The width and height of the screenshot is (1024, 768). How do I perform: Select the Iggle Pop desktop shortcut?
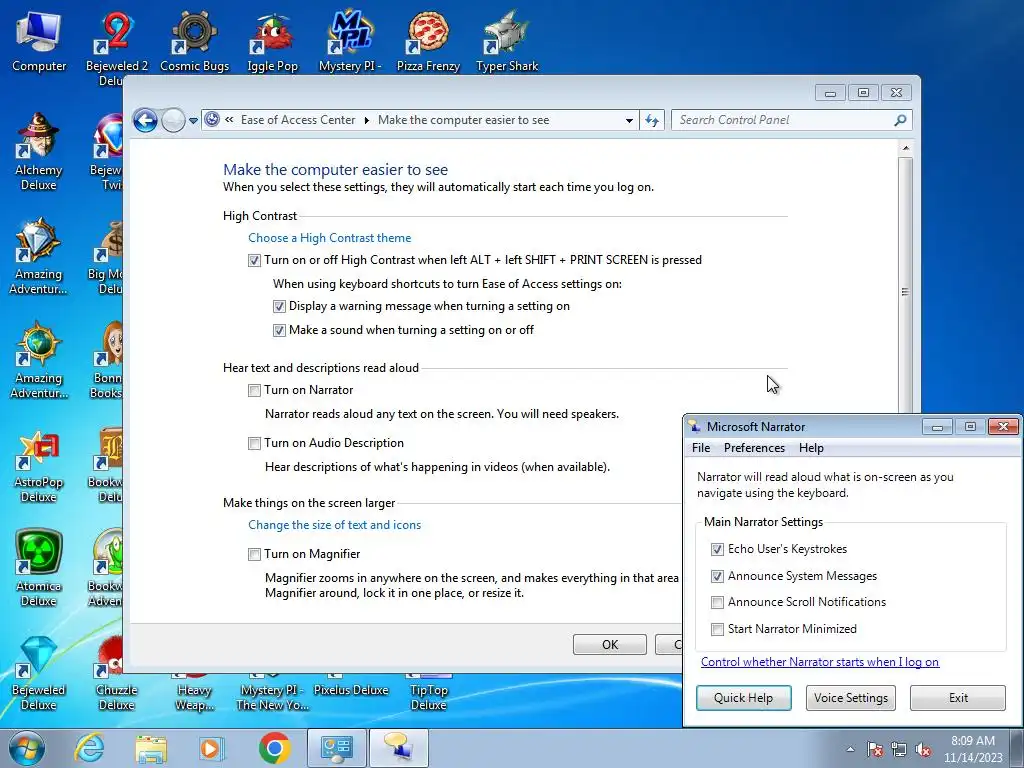[272, 42]
